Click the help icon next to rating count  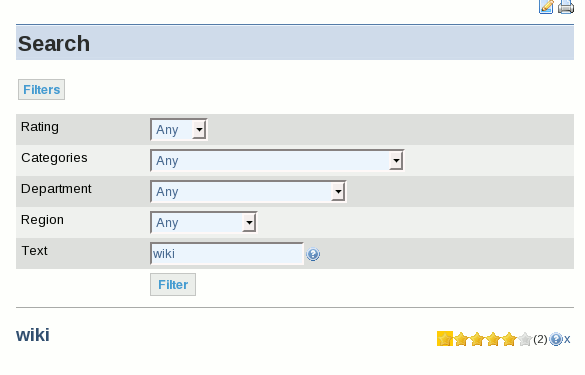[x=556, y=339]
